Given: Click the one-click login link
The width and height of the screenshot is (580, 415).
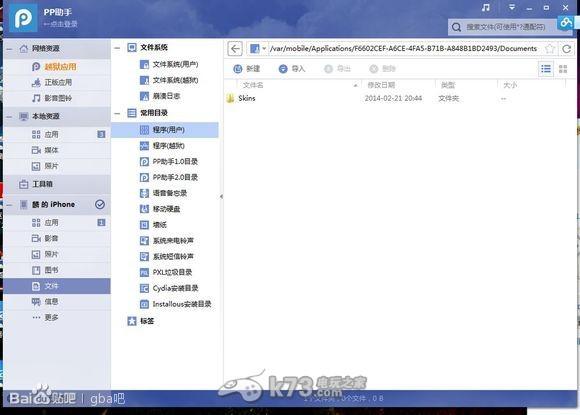Looking at the screenshot, I should pos(60,24).
